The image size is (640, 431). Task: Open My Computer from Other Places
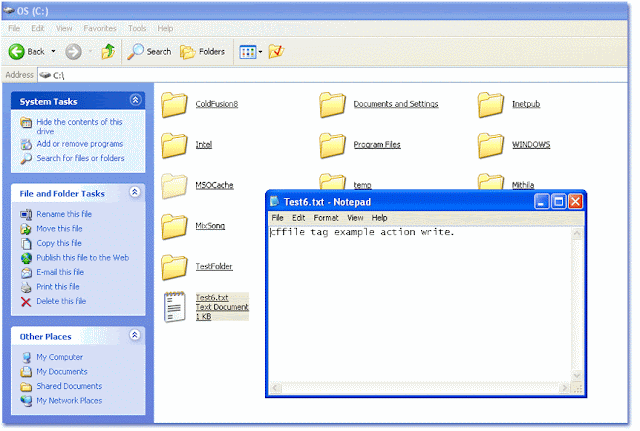coord(60,358)
